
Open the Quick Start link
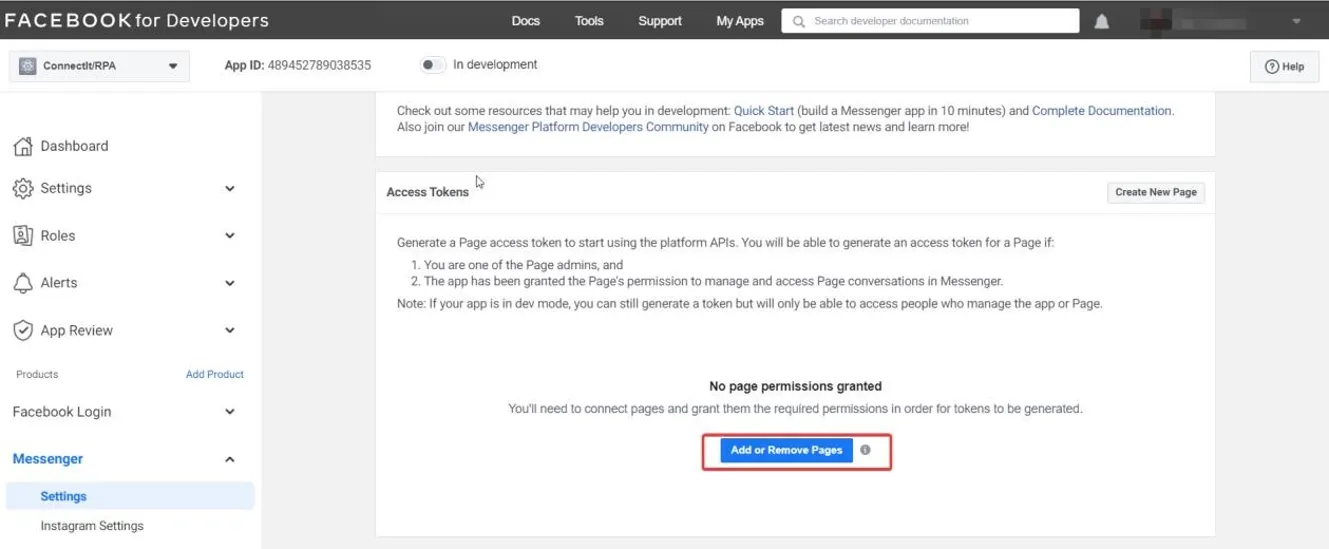coord(763,111)
